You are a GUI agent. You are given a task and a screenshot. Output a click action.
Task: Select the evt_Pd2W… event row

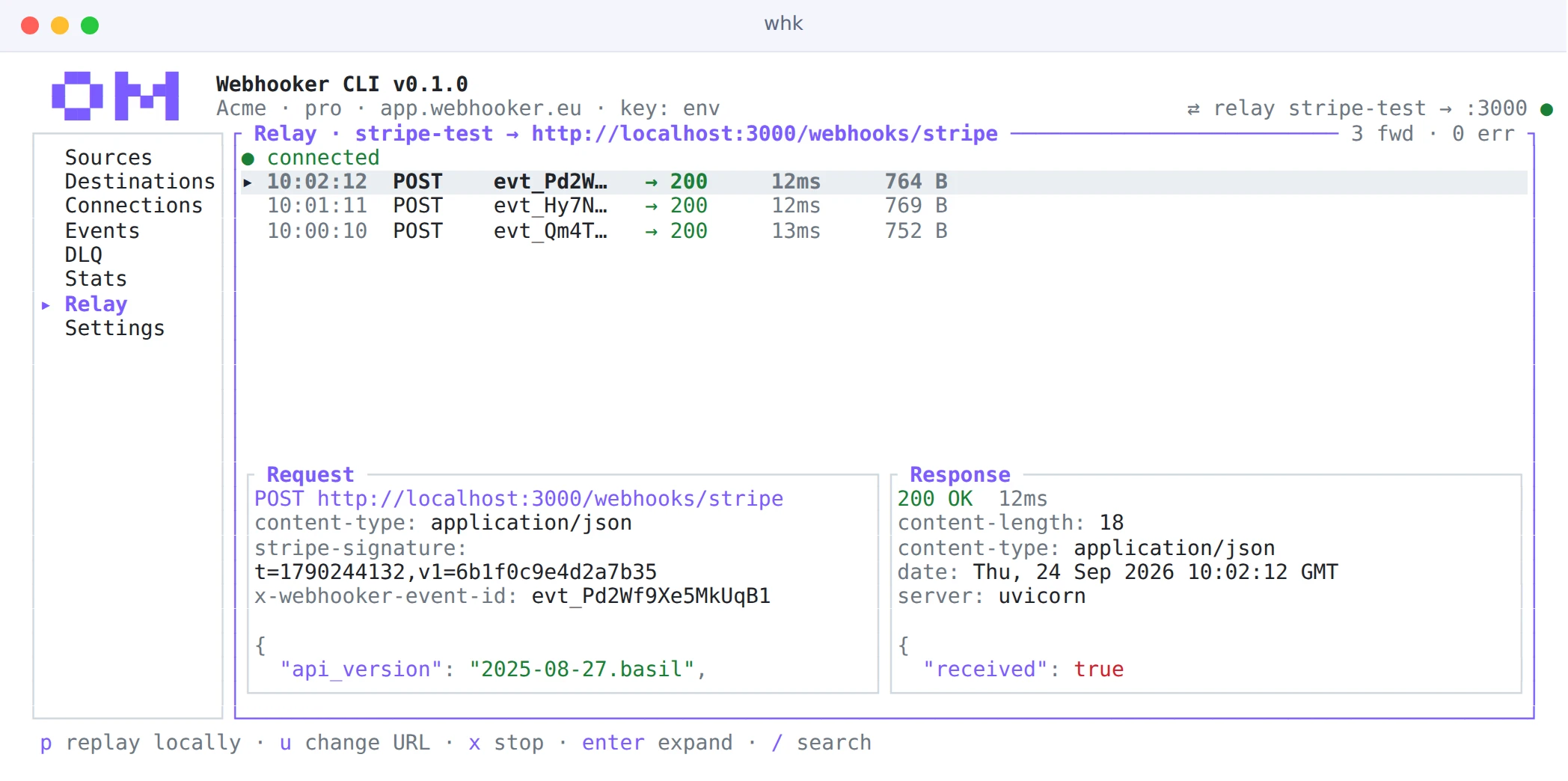pos(884,182)
